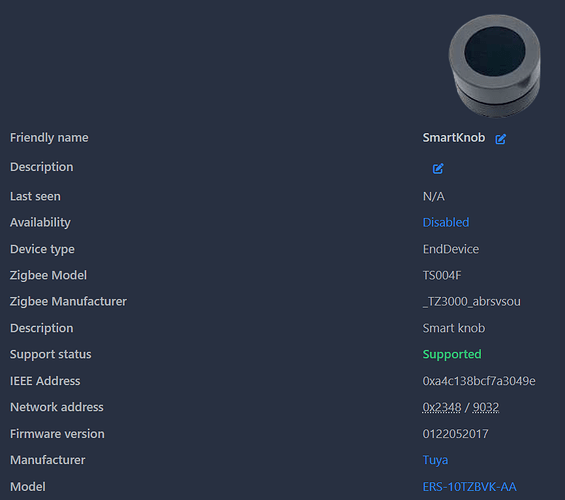Click the 9032 decimal network address
The image size is (565, 500).
click(486, 407)
